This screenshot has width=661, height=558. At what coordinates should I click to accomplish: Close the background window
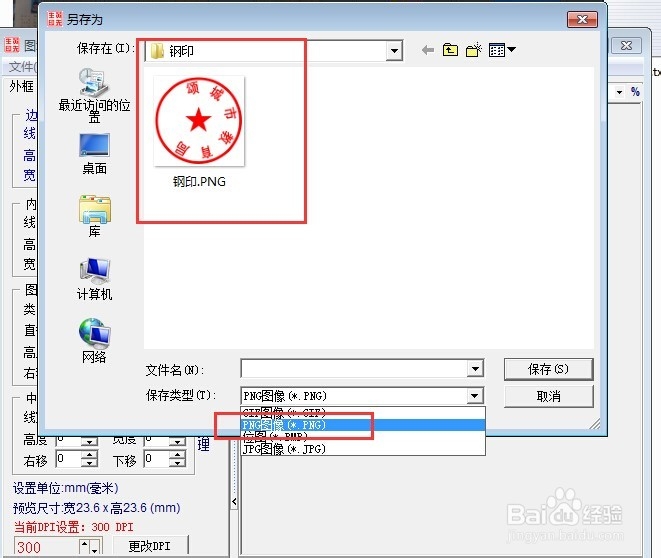(626, 46)
